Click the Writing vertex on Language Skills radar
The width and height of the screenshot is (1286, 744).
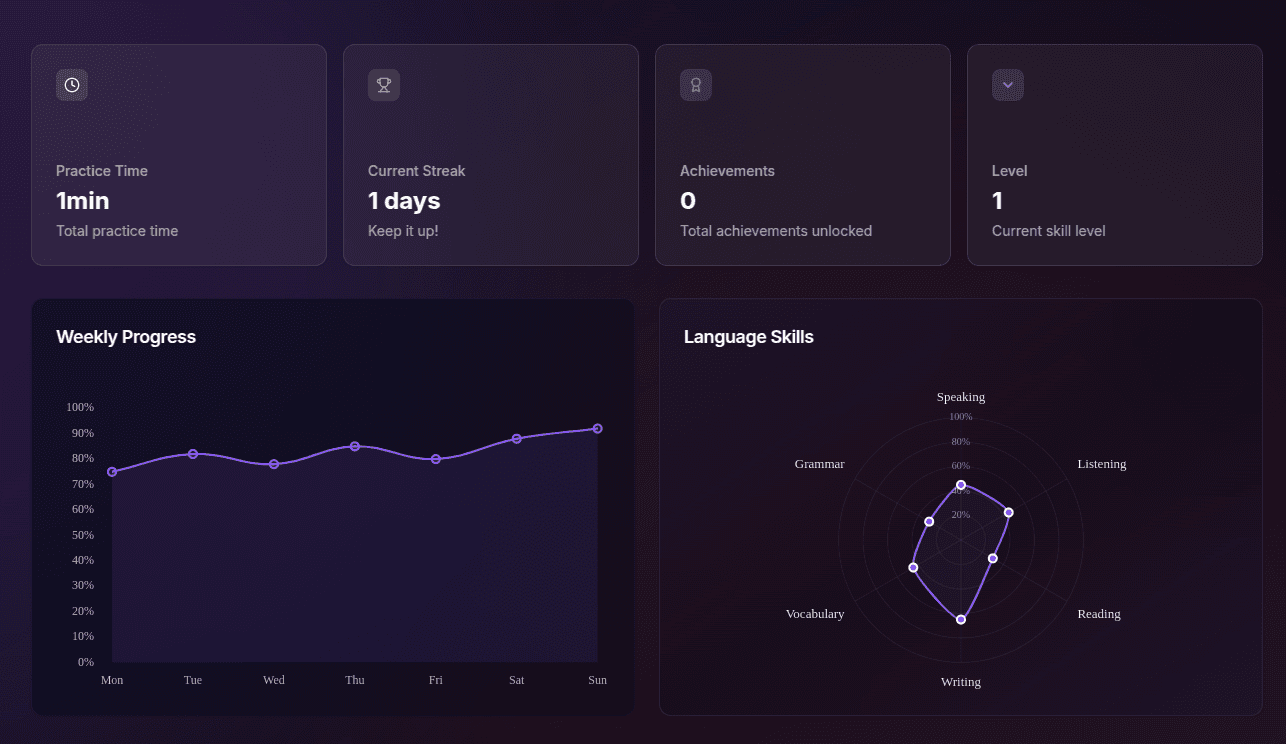click(961, 619)
